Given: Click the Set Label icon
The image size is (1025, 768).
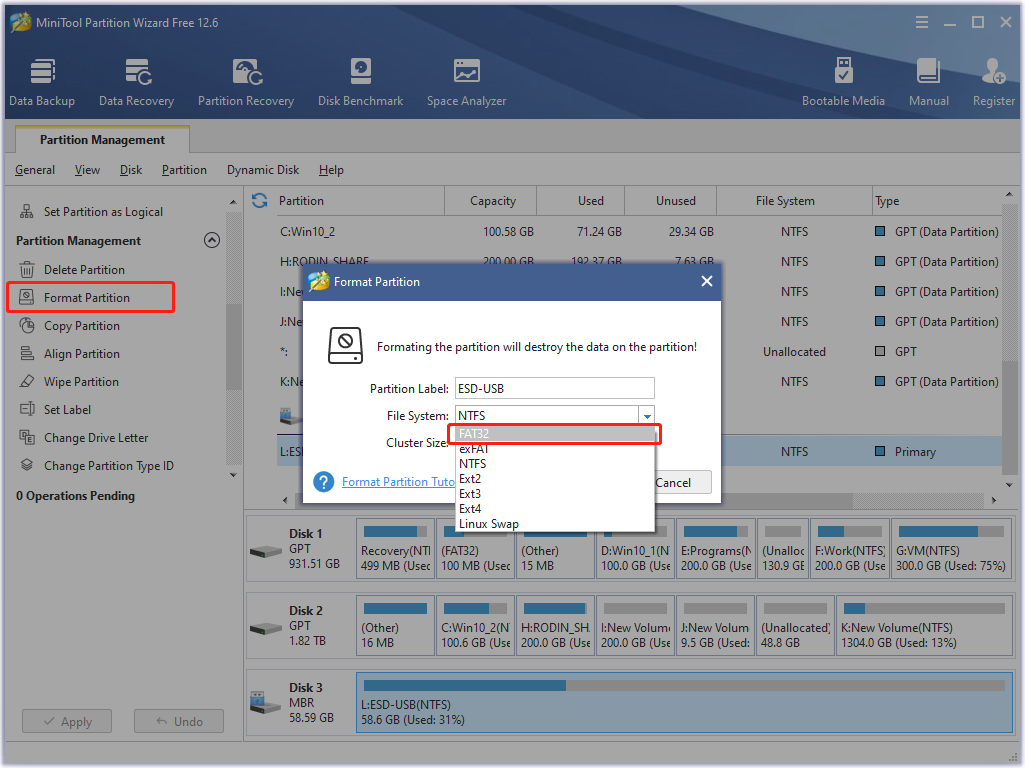Looking at the screenshot, I should pos(27,409).
